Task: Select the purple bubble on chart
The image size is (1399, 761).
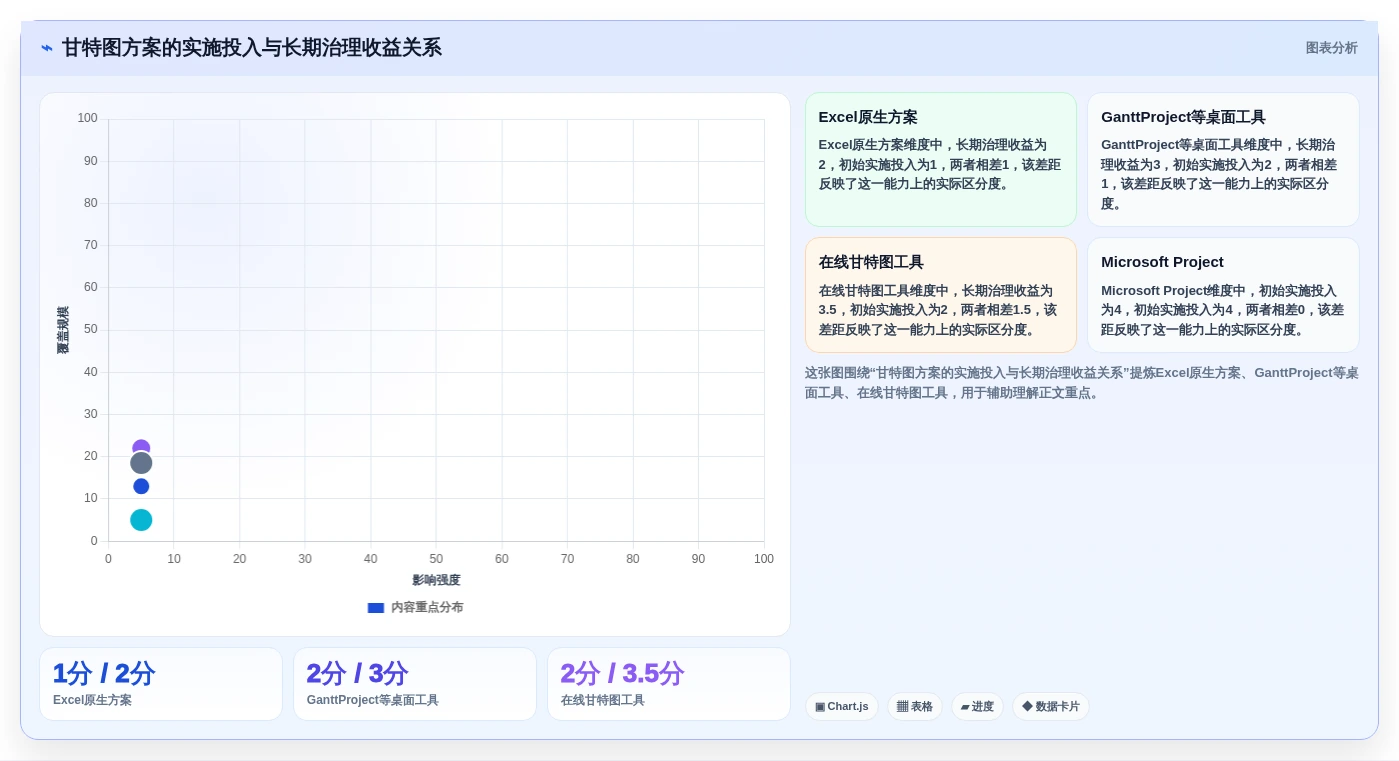Action: [141, 447]
